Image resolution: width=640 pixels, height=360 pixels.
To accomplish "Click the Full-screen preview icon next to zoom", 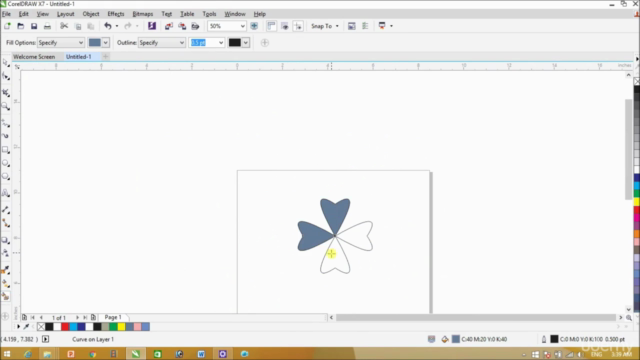I will tap(254, 26).
